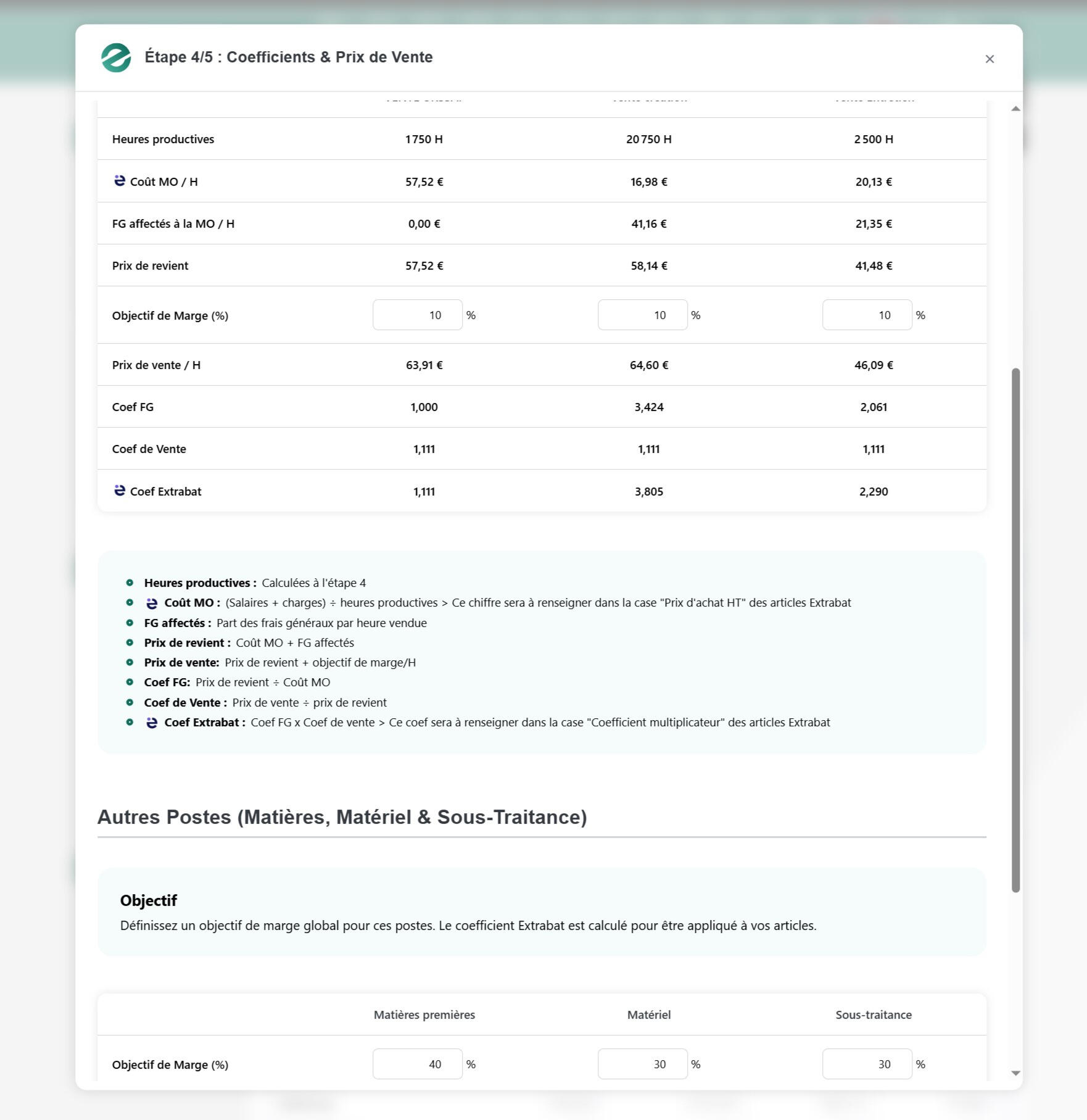Close the Coefficients & Prix de Vente modal
Image resolution: width=1087 pixels, height=1120 pixels.
tap(990, 59)
